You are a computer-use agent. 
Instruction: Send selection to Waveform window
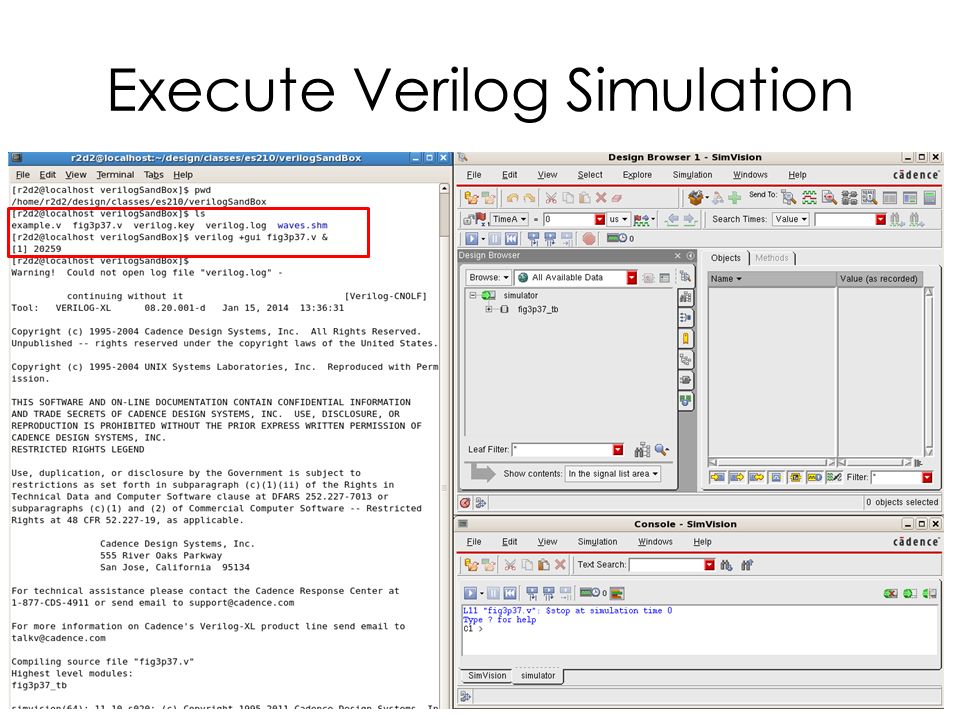(809, 197)
